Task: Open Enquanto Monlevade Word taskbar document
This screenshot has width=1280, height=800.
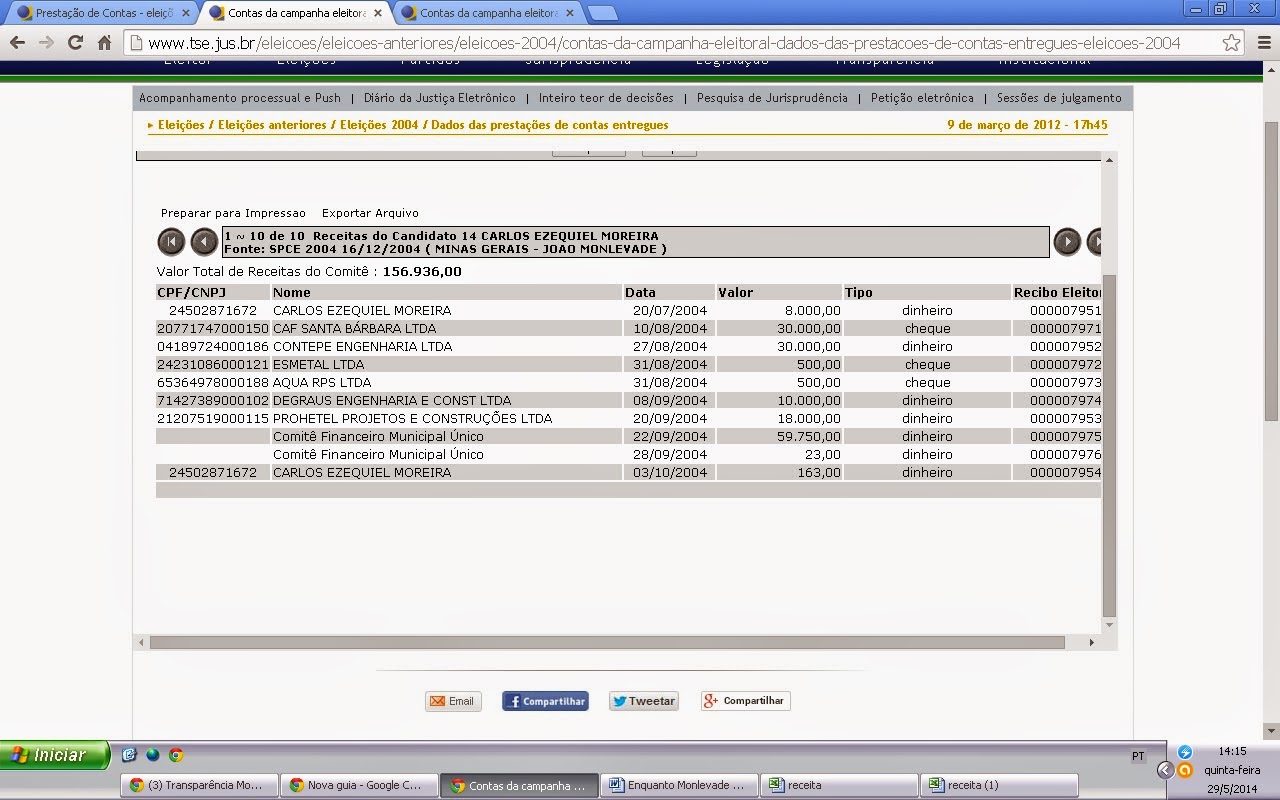Action: pos(678,785)
